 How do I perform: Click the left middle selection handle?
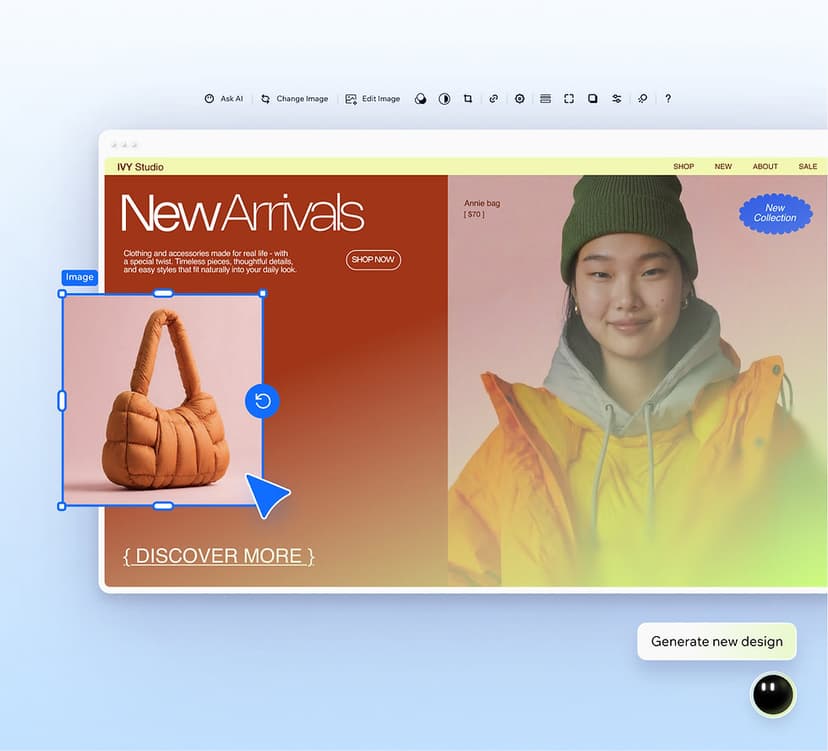tap(62, 400)
